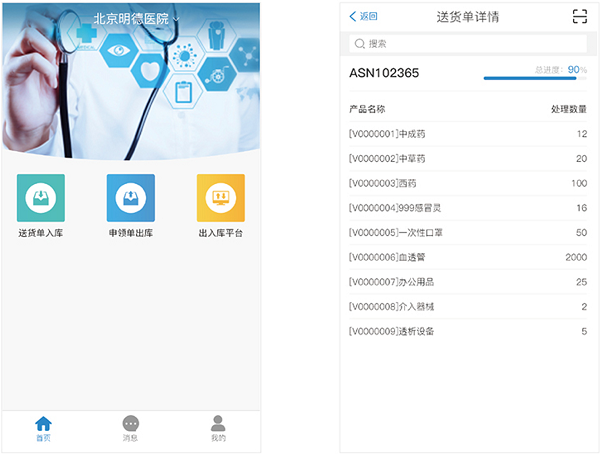Select the [V0000005]一次性口罩 row
600x454 pixels.
tap(468, 232)
